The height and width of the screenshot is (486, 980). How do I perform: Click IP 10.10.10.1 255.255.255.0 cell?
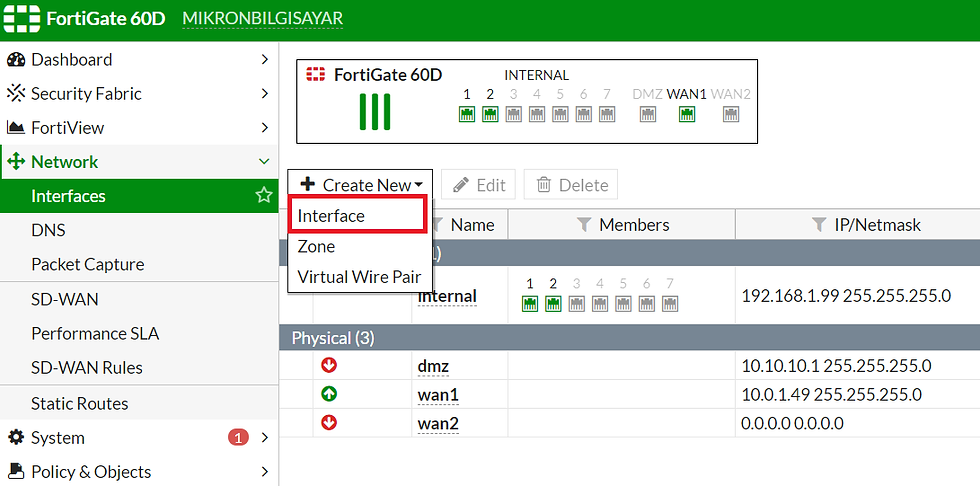click(x=836, y=365)
